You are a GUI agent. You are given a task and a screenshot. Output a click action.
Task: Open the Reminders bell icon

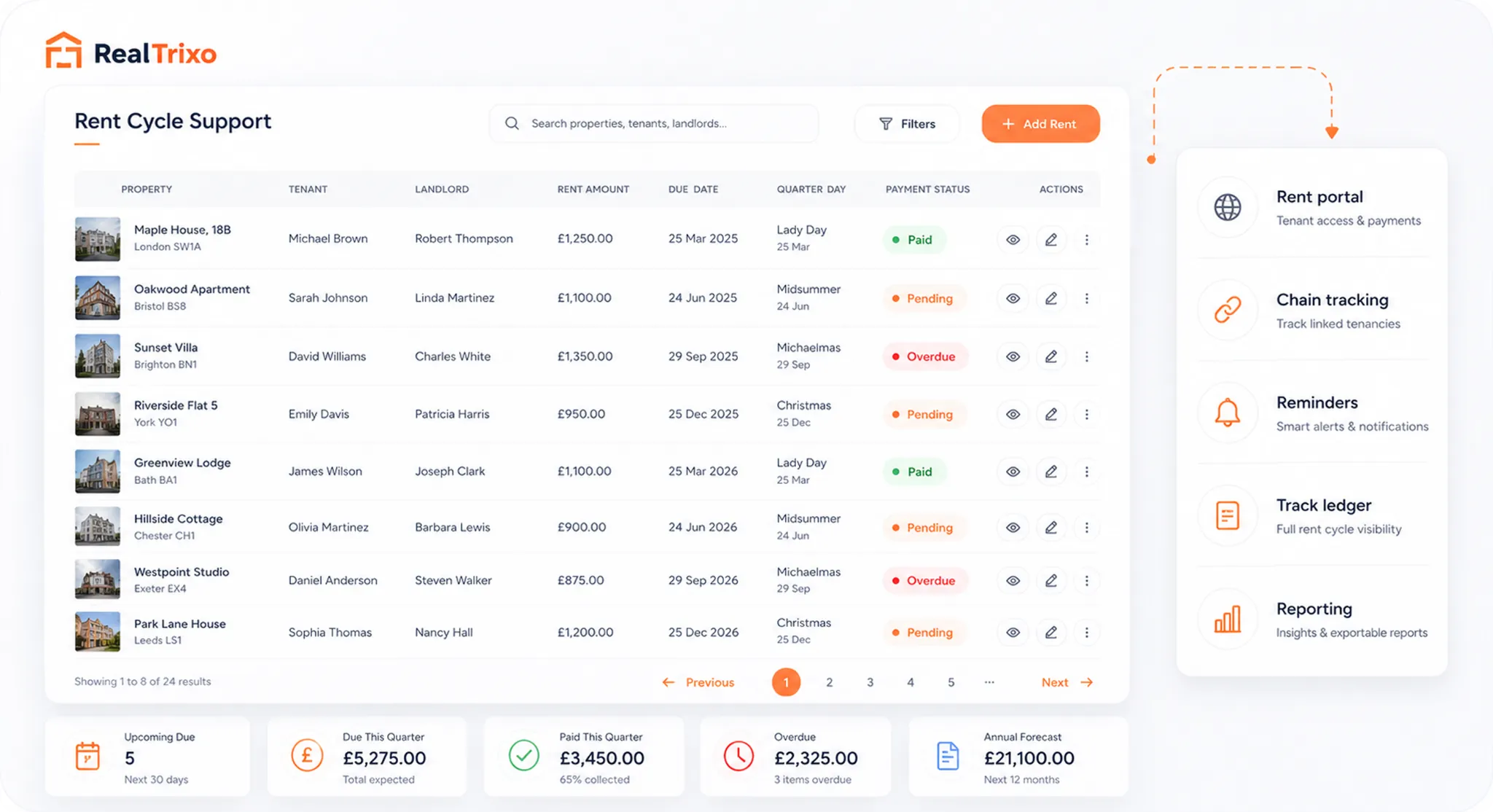[x=1228, y=413]
